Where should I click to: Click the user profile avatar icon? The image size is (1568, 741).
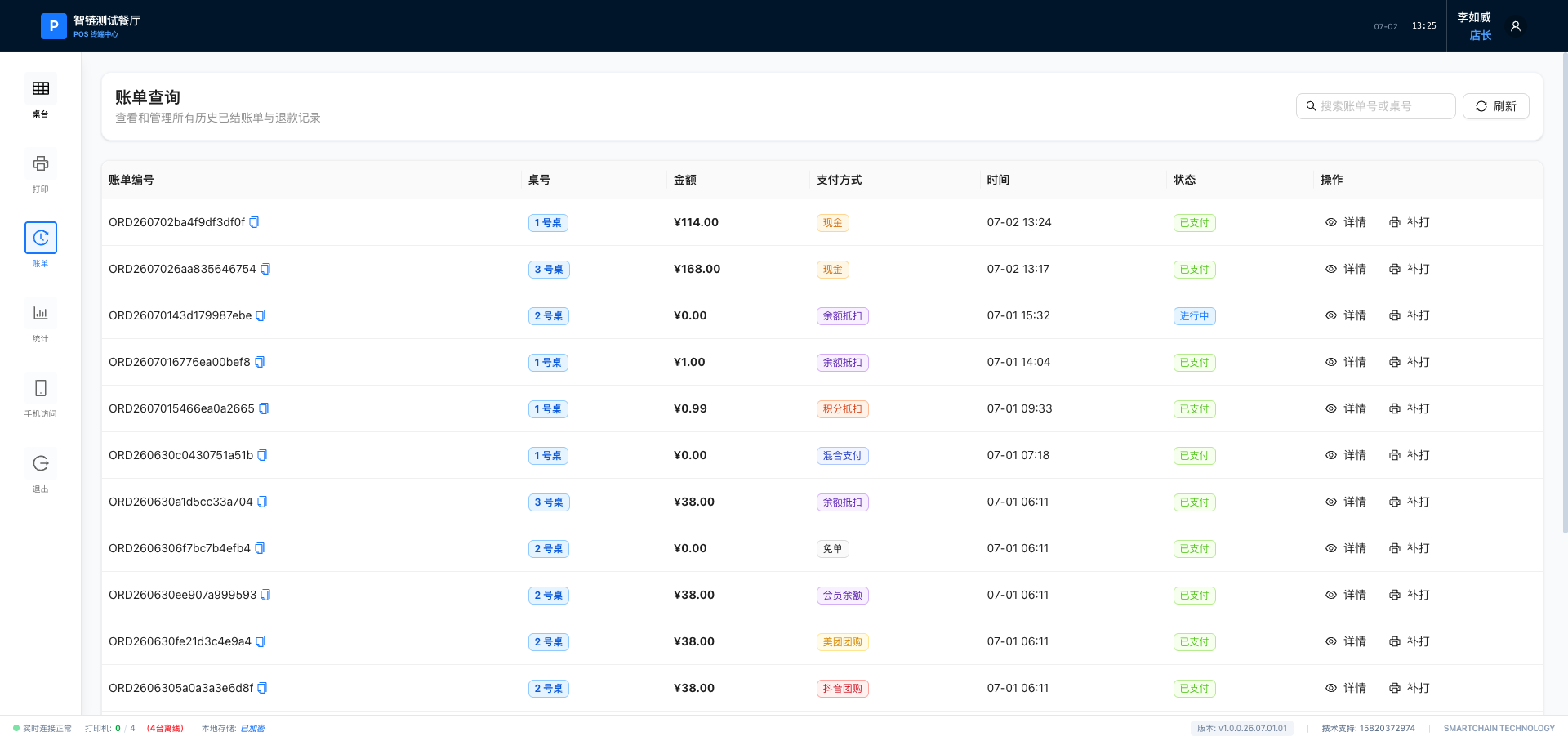(1516, 26)
